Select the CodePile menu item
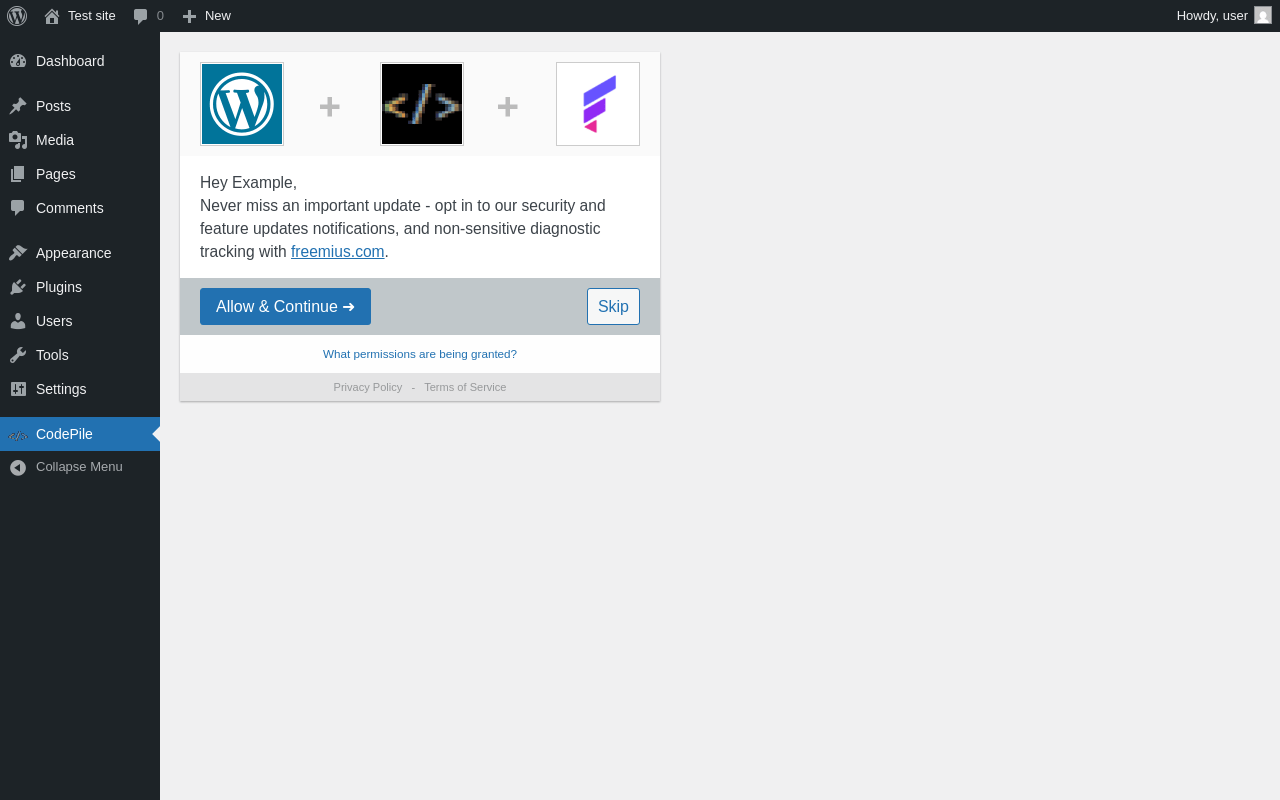The width and height of the screenshot is (1280, 800). (80, 434)
